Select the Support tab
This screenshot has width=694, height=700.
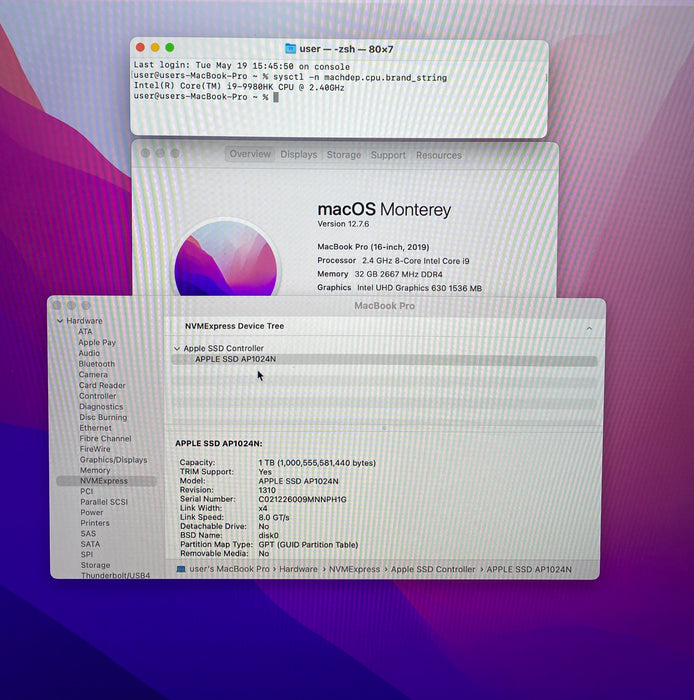pos(388,155)
